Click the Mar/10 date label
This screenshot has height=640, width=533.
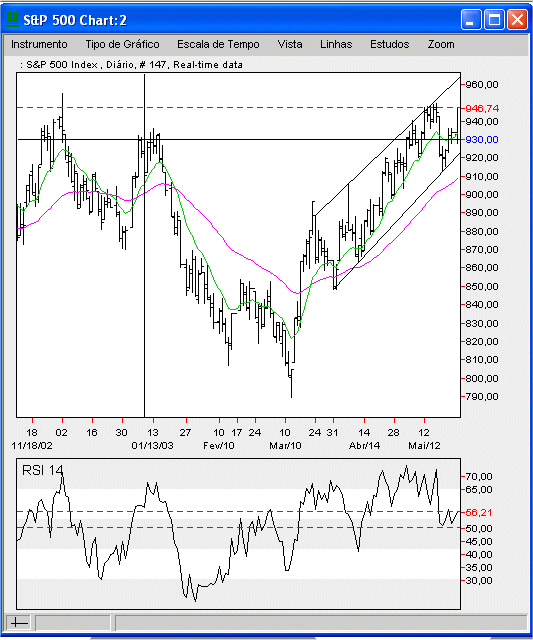coord(285,445)
